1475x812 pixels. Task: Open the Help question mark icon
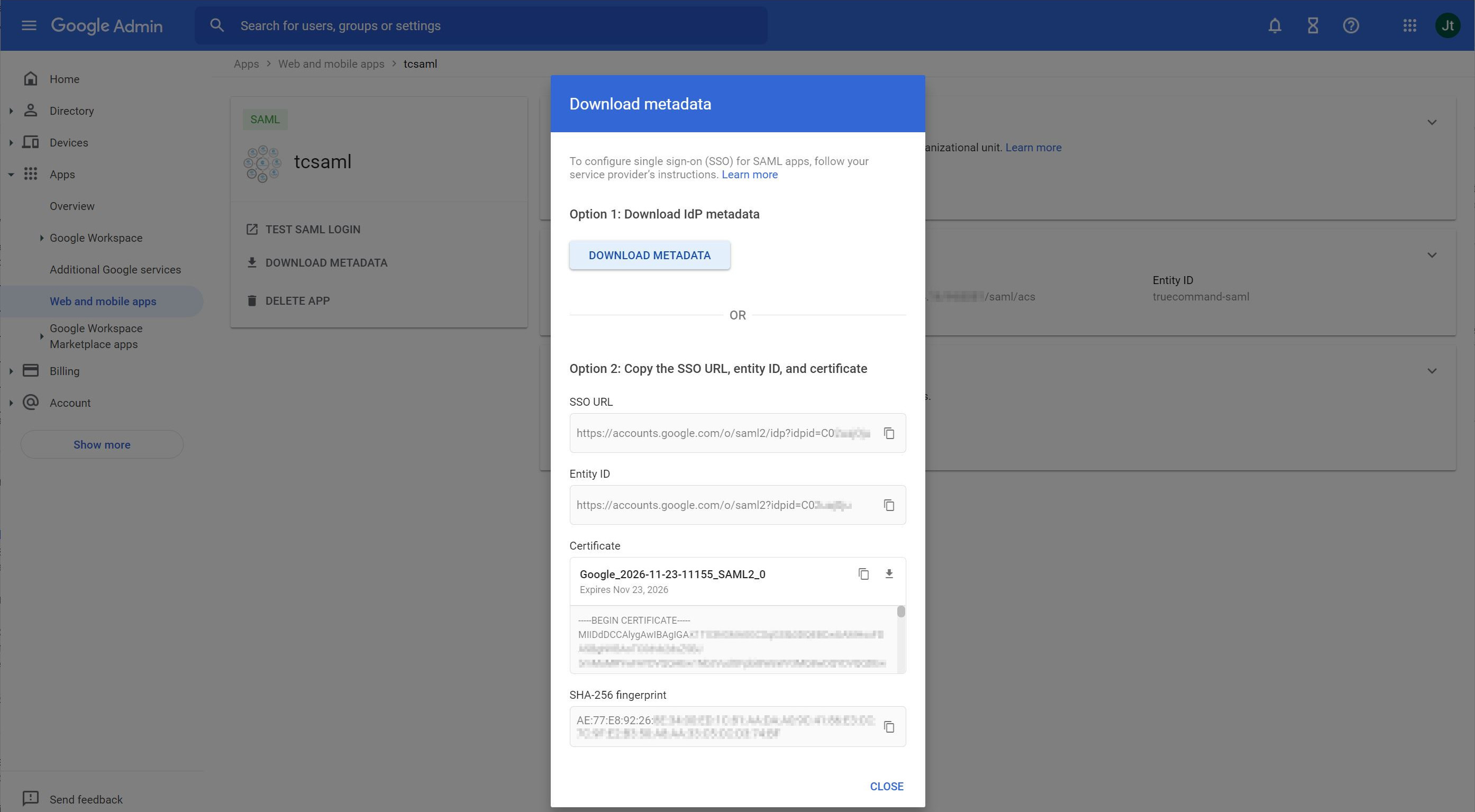pyautogui.click(x=1351, y=26)
